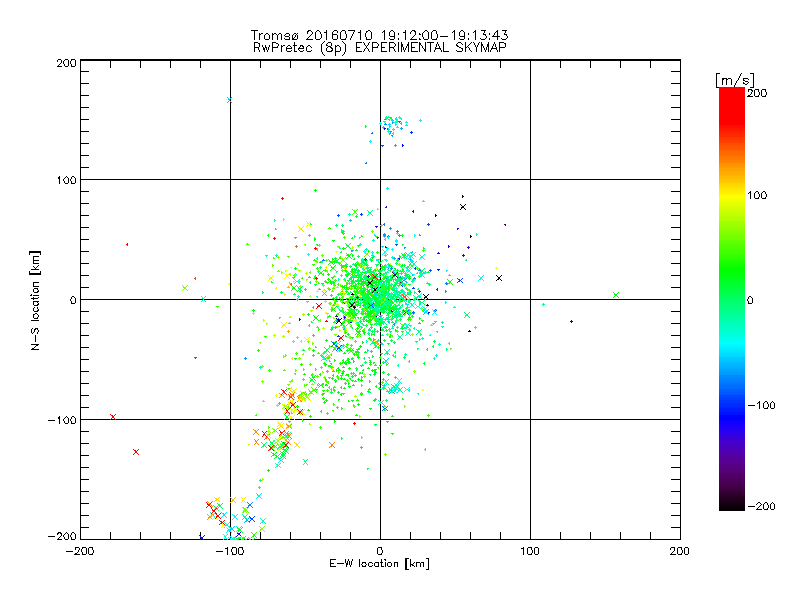
Task: Click the isolated cyan cross near top-left grid line
Action: [x=229, y=100]
